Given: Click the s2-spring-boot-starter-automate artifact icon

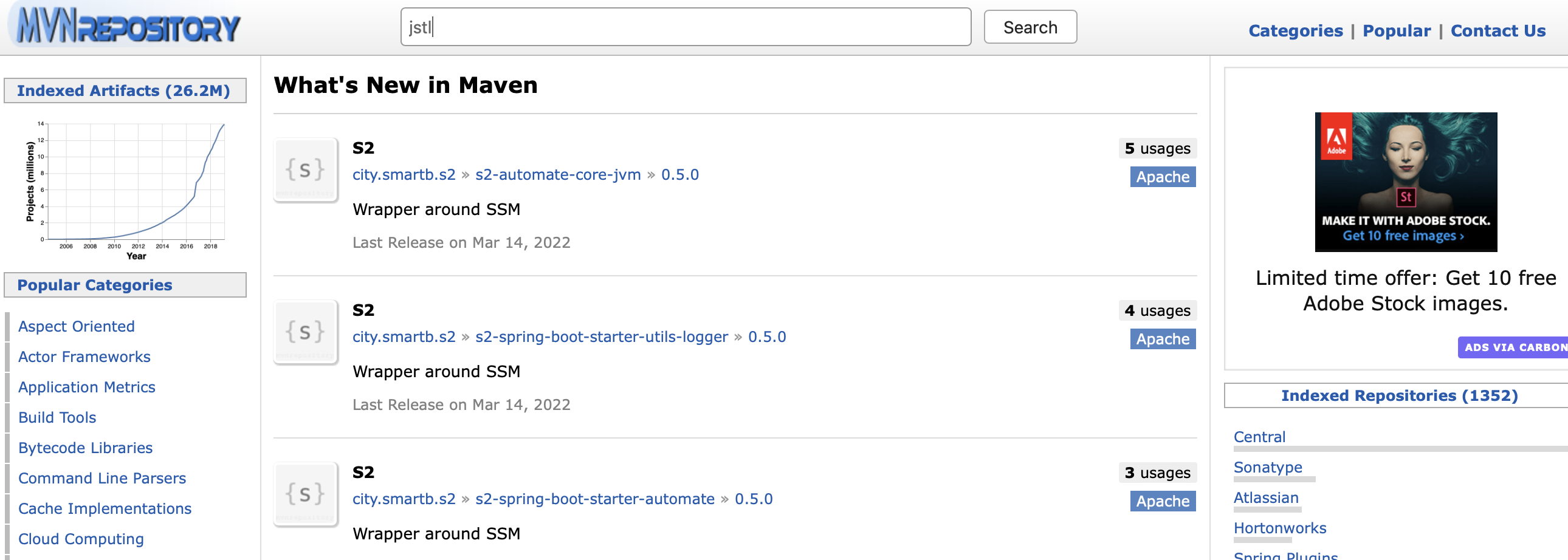Looking at the screenshot, I should pos(305,494).
